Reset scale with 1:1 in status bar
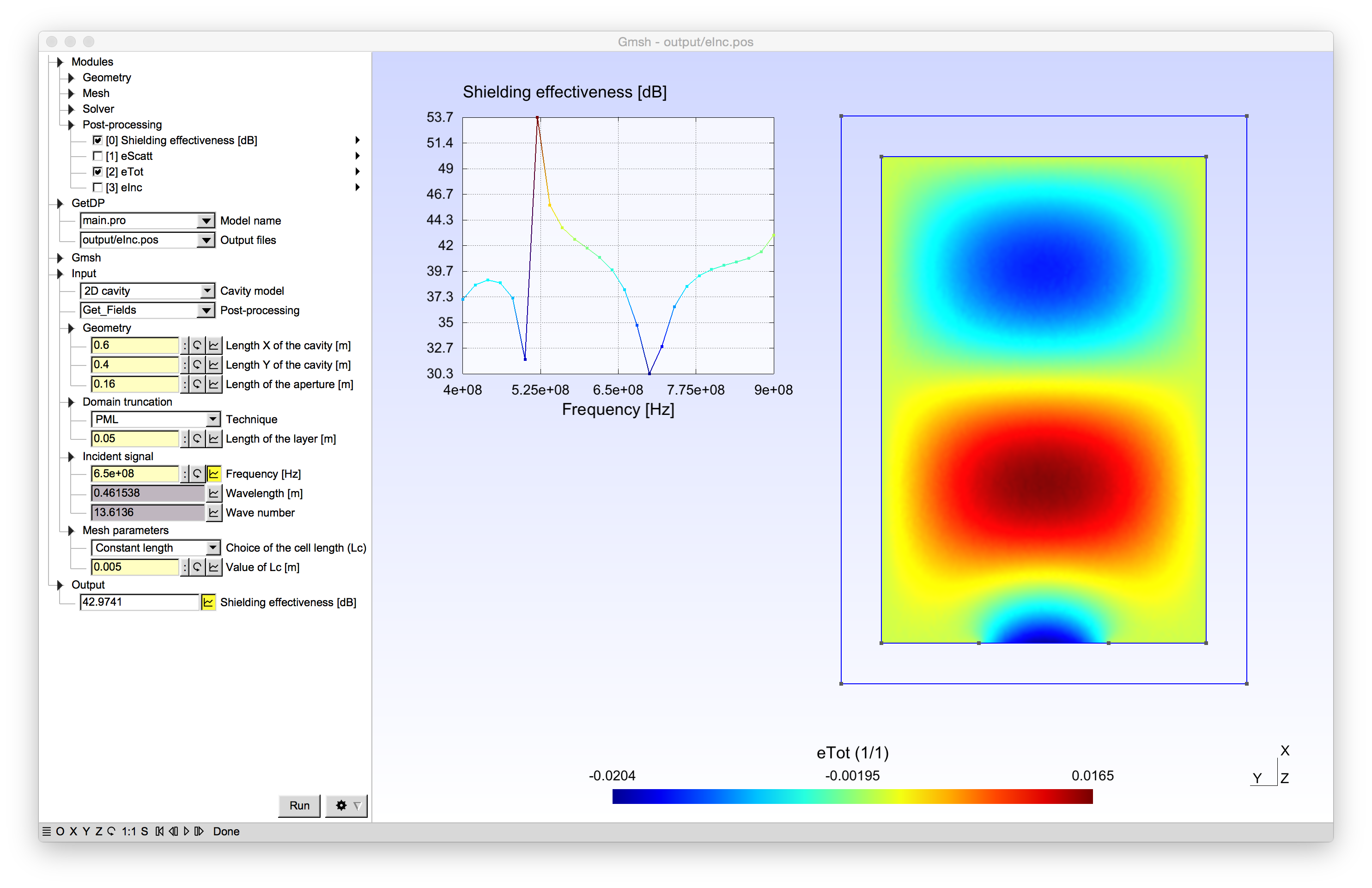1372x888 pixels. (x=128, y=832)
